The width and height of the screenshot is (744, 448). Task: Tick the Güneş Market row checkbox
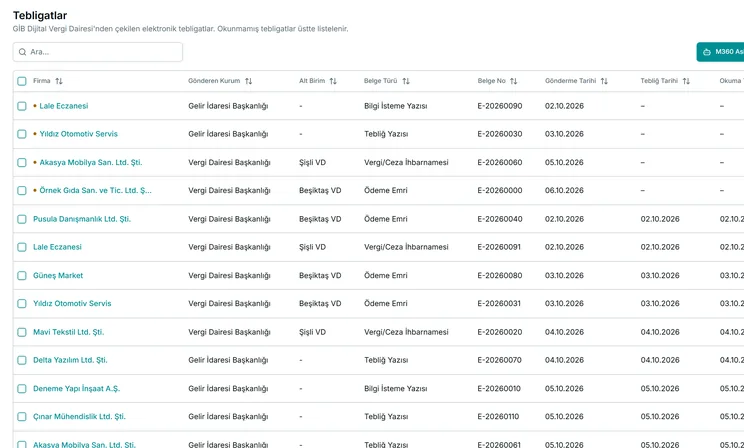[x=22, y=275]
